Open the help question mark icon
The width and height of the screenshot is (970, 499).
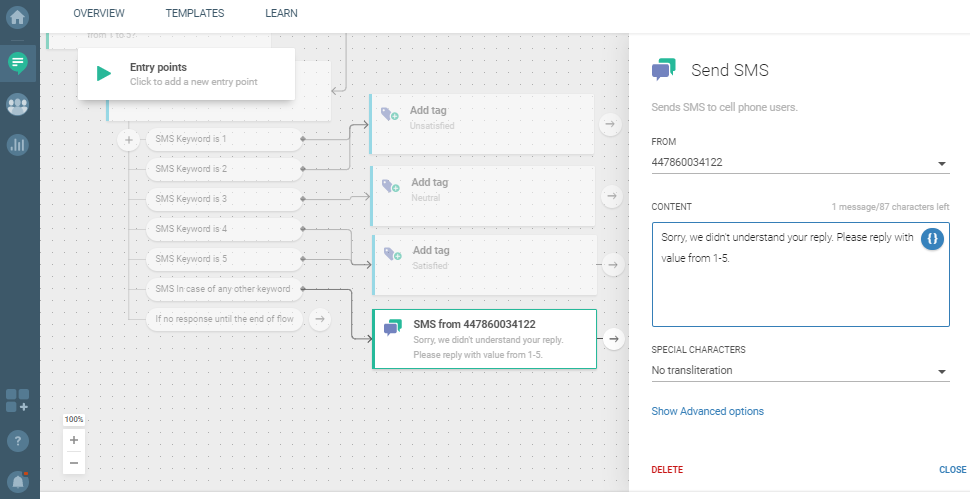click(x=19, y=440)
